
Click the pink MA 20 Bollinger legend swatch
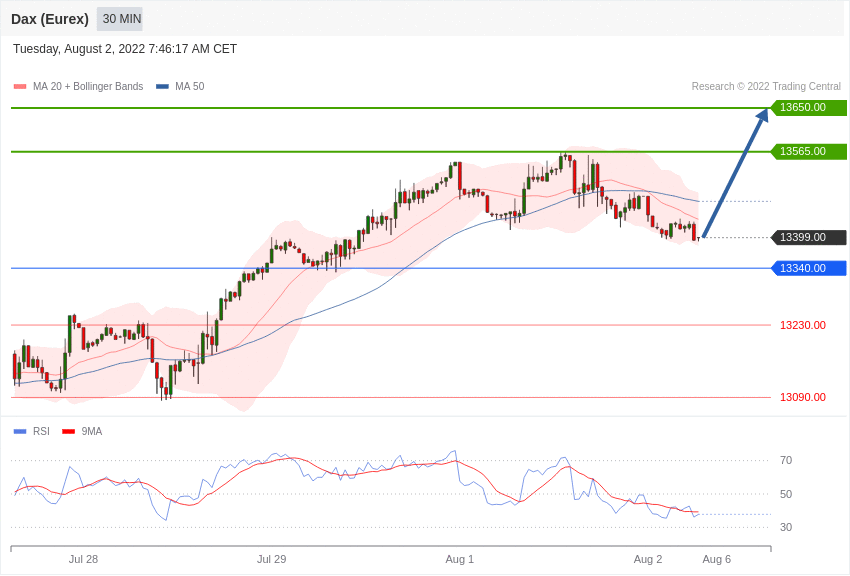20,87
